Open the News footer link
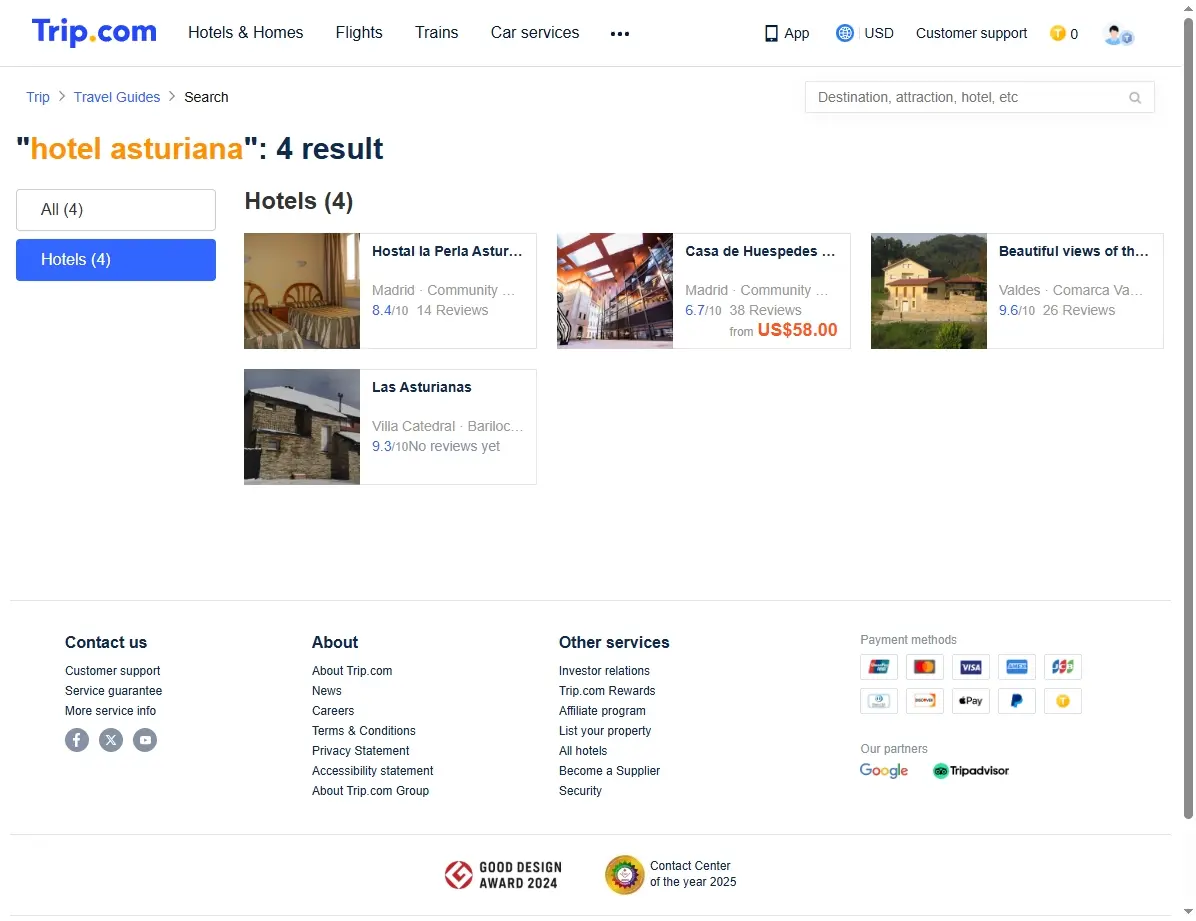This screenshot has width=1196, height=921. point(326,691)
